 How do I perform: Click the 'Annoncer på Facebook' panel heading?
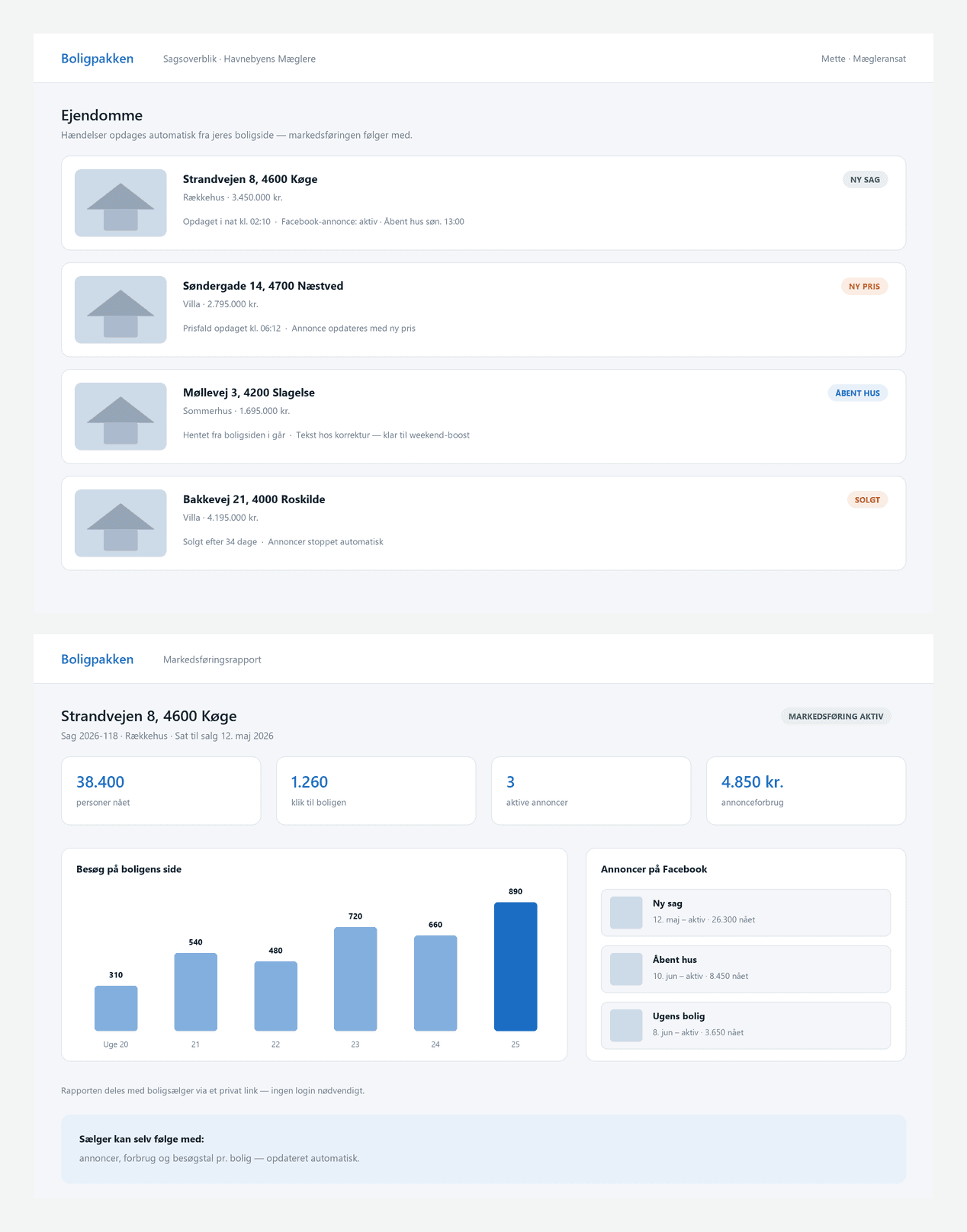pos(654,869)
